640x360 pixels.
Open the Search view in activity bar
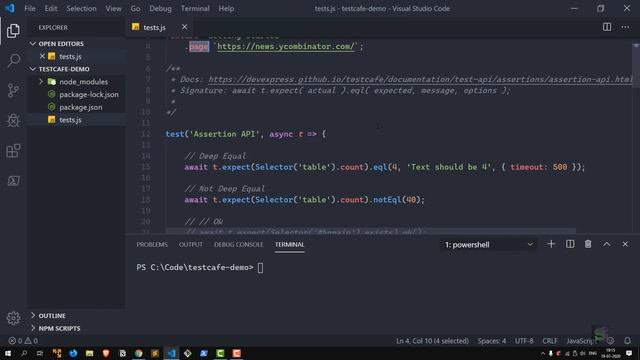coord(13,61)
